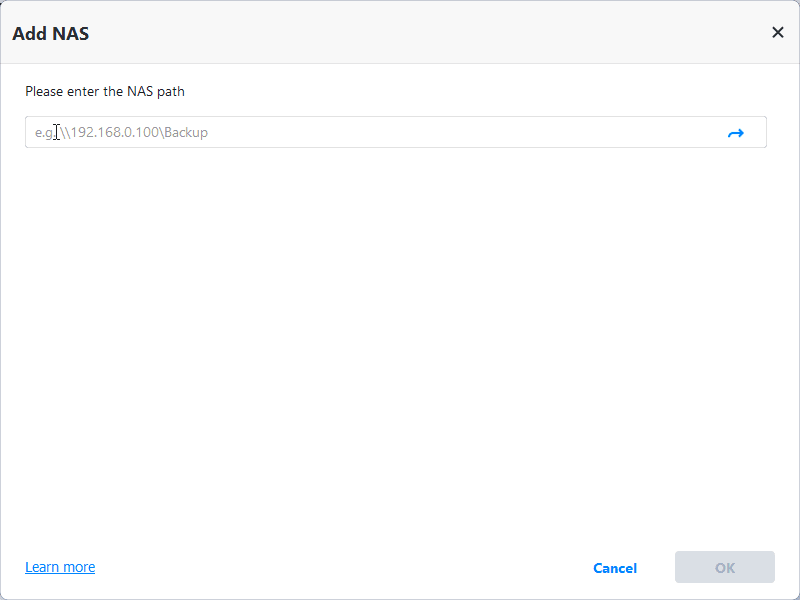Viewport: 800px width, 600px height.
Task: Open the Learn more link
Action: coord(60,567)
